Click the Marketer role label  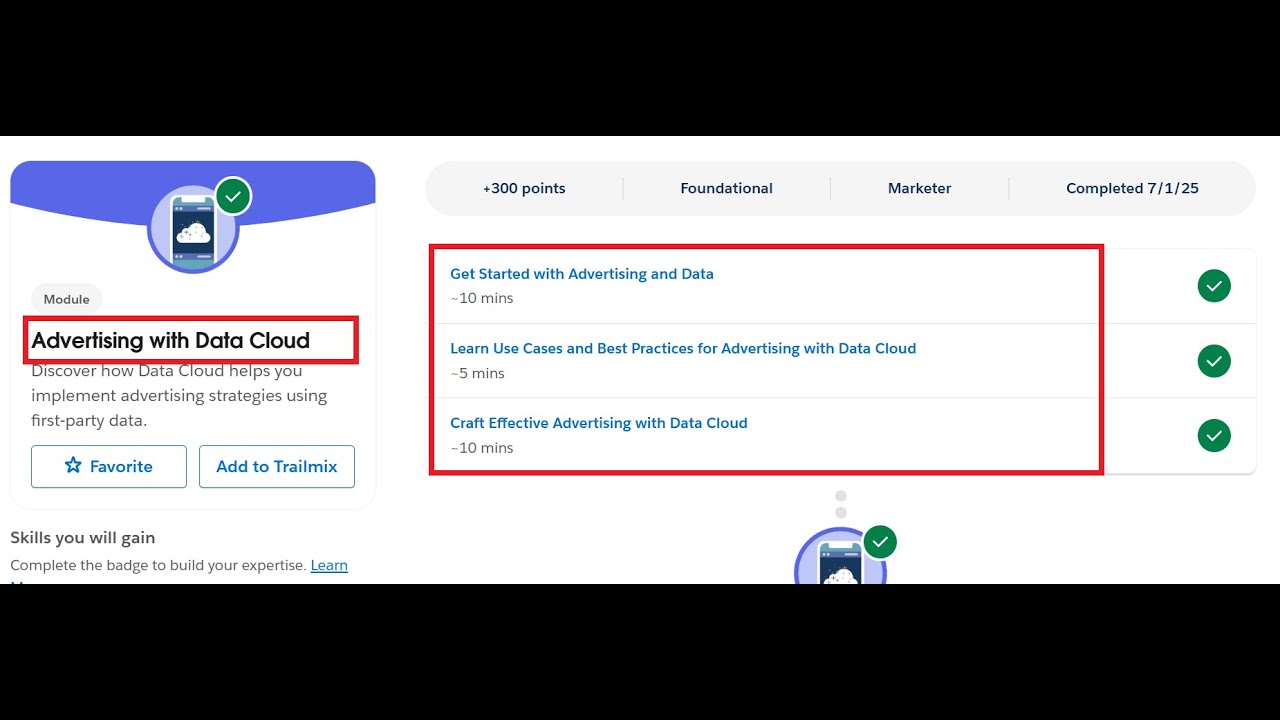[x=920, y=188]
